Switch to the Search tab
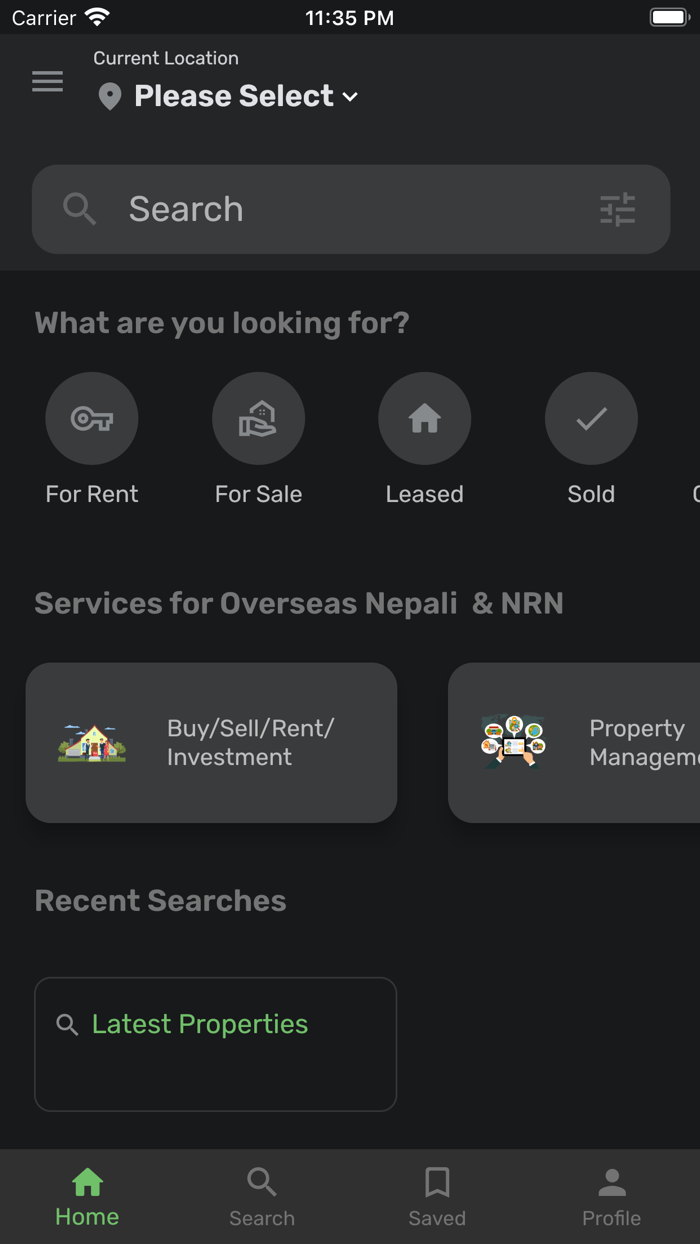The width and height of the screenshot is (700, 1244). [x=262, y=1195]
